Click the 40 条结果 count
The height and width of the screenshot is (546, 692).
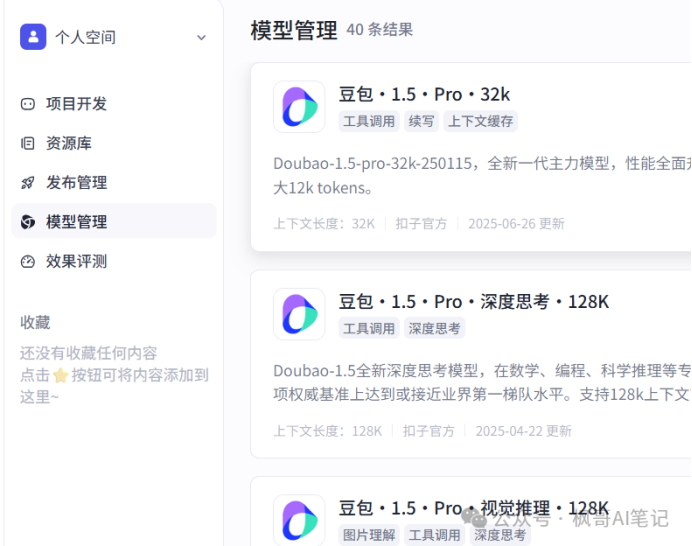(x=380, y=30)
